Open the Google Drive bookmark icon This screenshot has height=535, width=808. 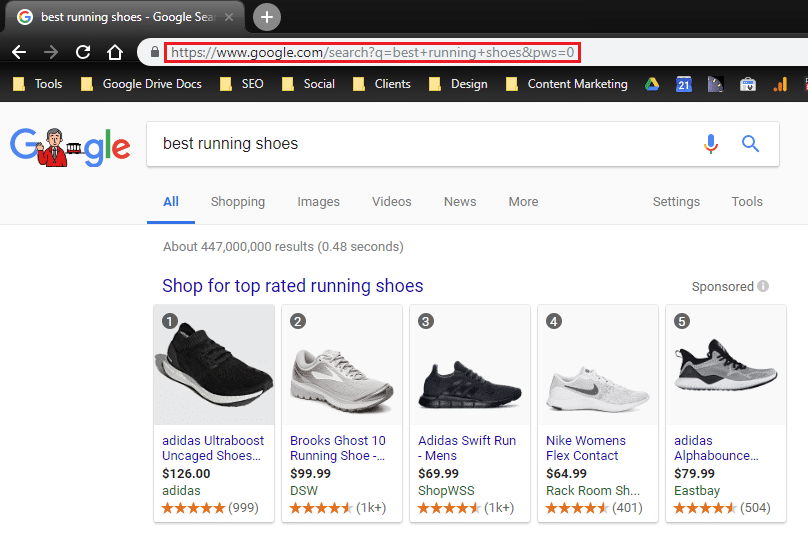point(652,84)
